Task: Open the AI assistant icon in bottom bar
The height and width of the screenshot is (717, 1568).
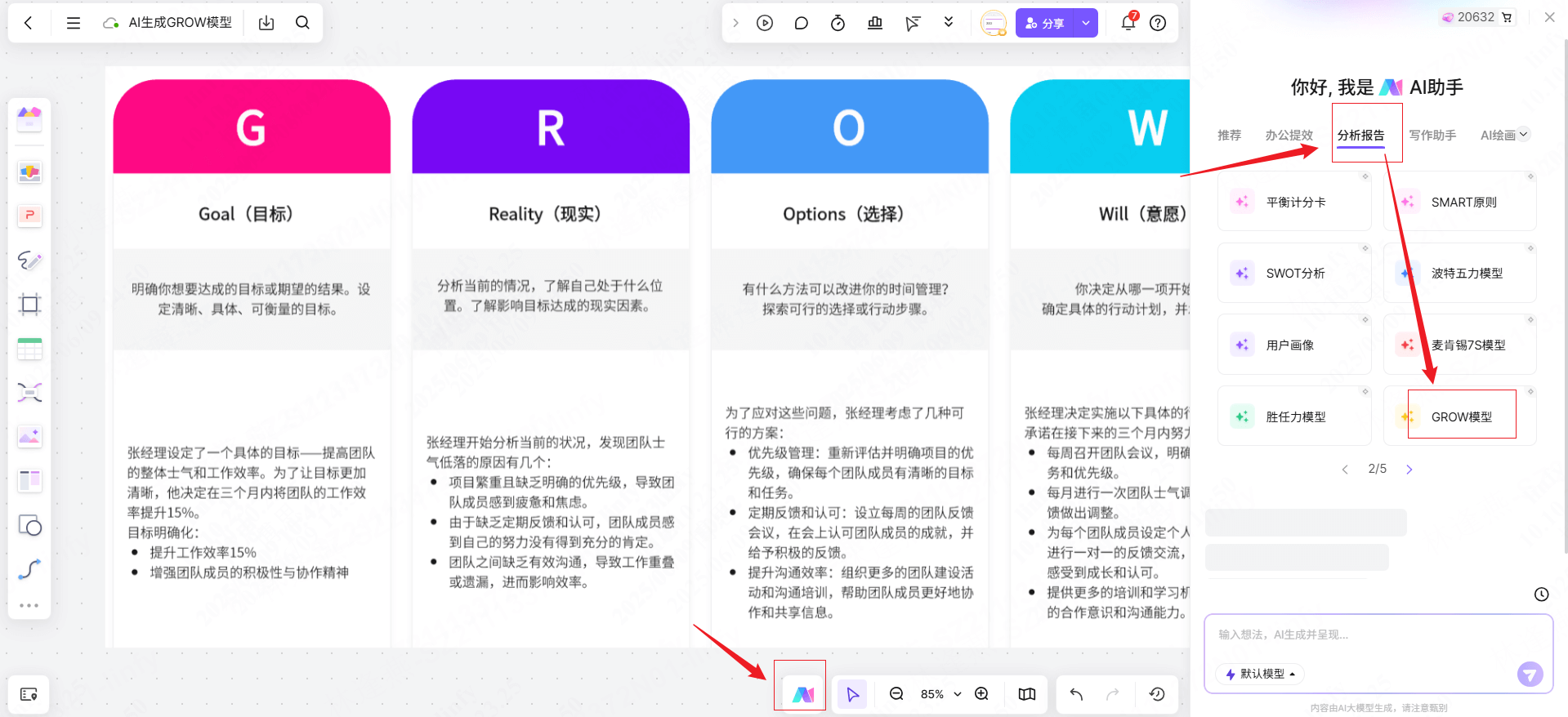Action: [803, 694]
